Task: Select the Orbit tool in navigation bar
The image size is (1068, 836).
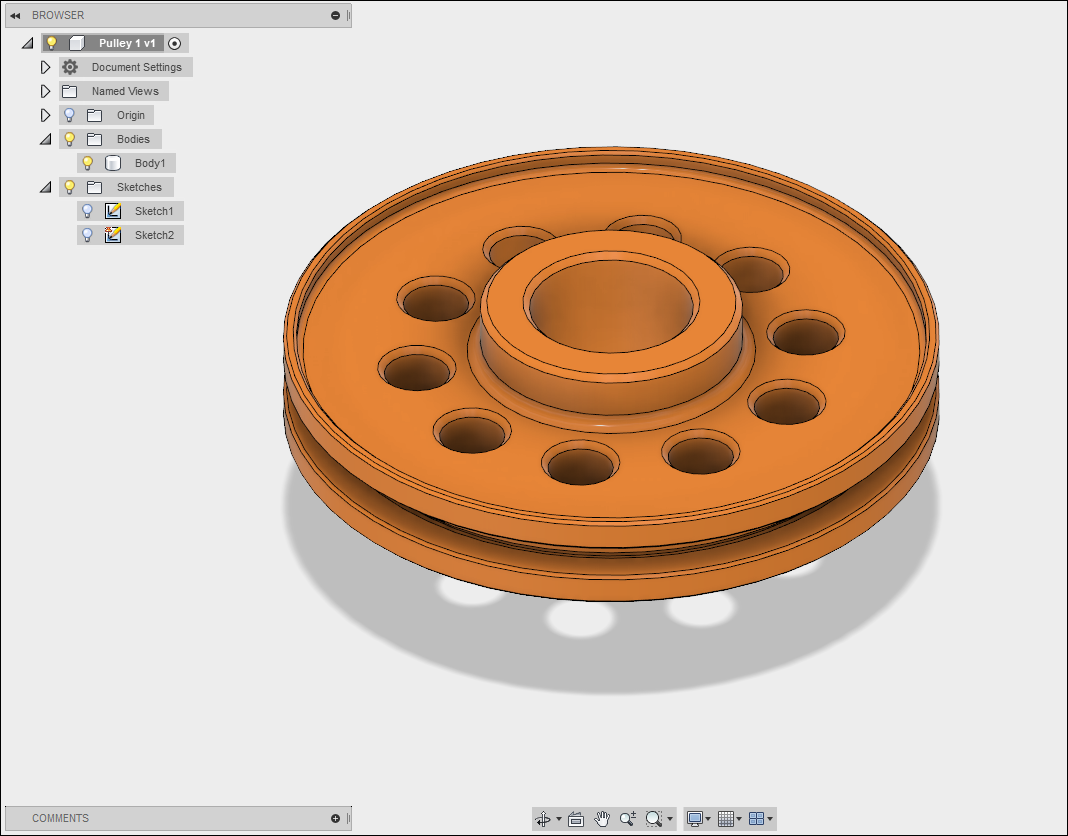Action: (543, 819)
